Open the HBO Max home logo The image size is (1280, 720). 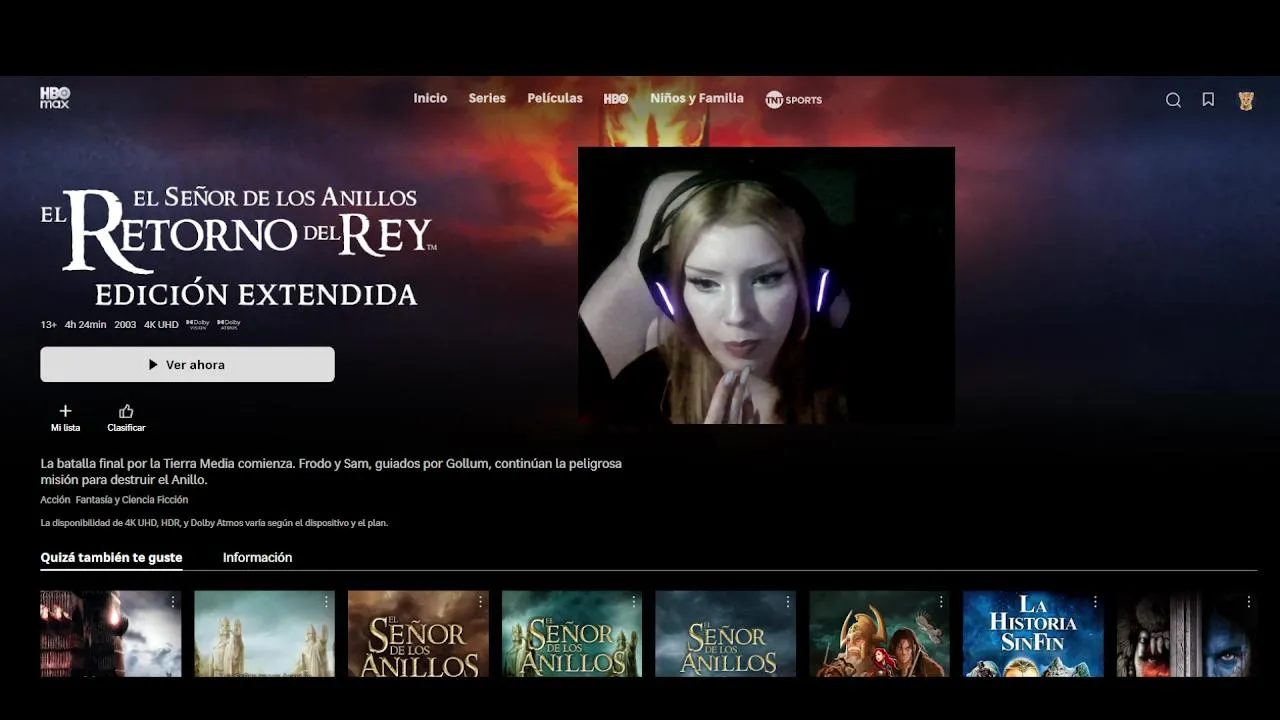click(55, 98)
